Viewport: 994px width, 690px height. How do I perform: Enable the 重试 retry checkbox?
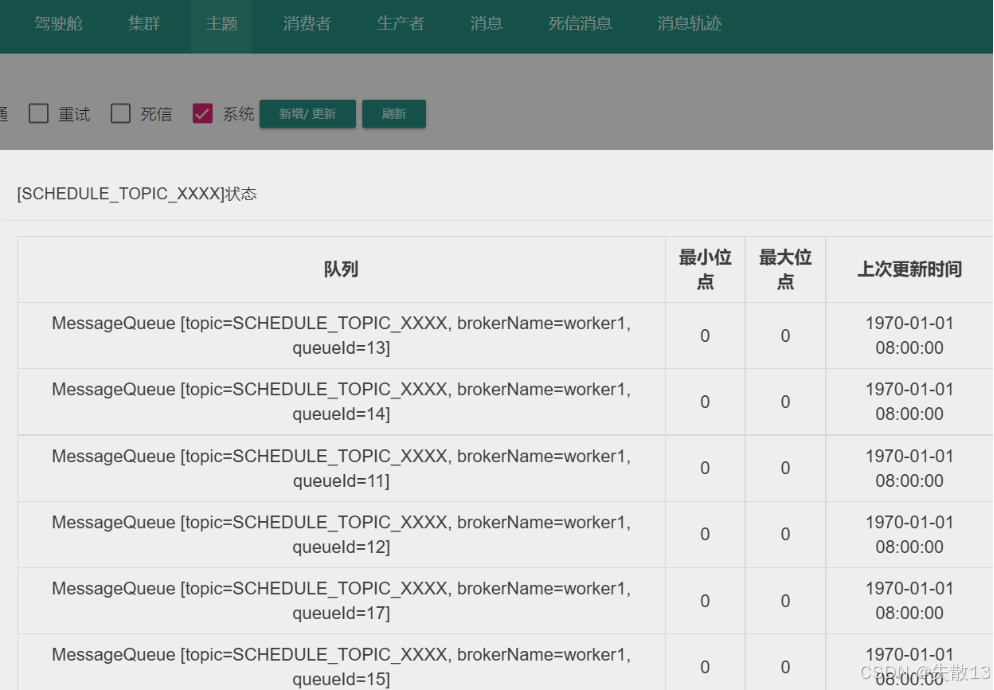39,114
